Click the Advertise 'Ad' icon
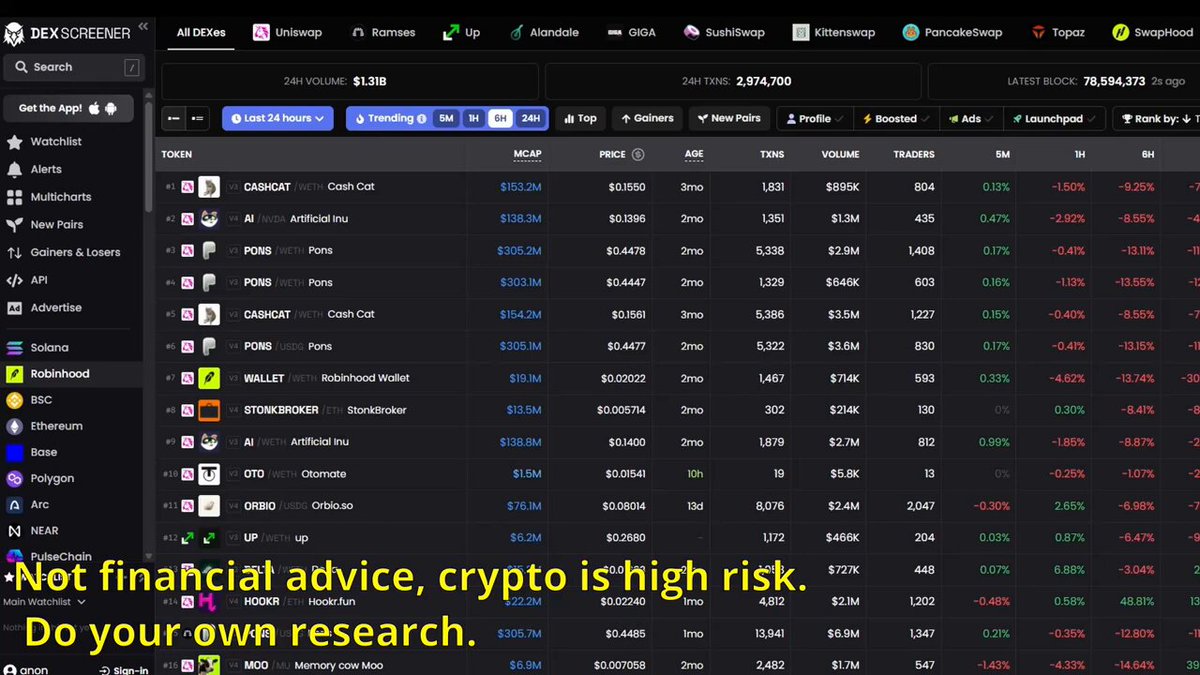 point(14,308)
